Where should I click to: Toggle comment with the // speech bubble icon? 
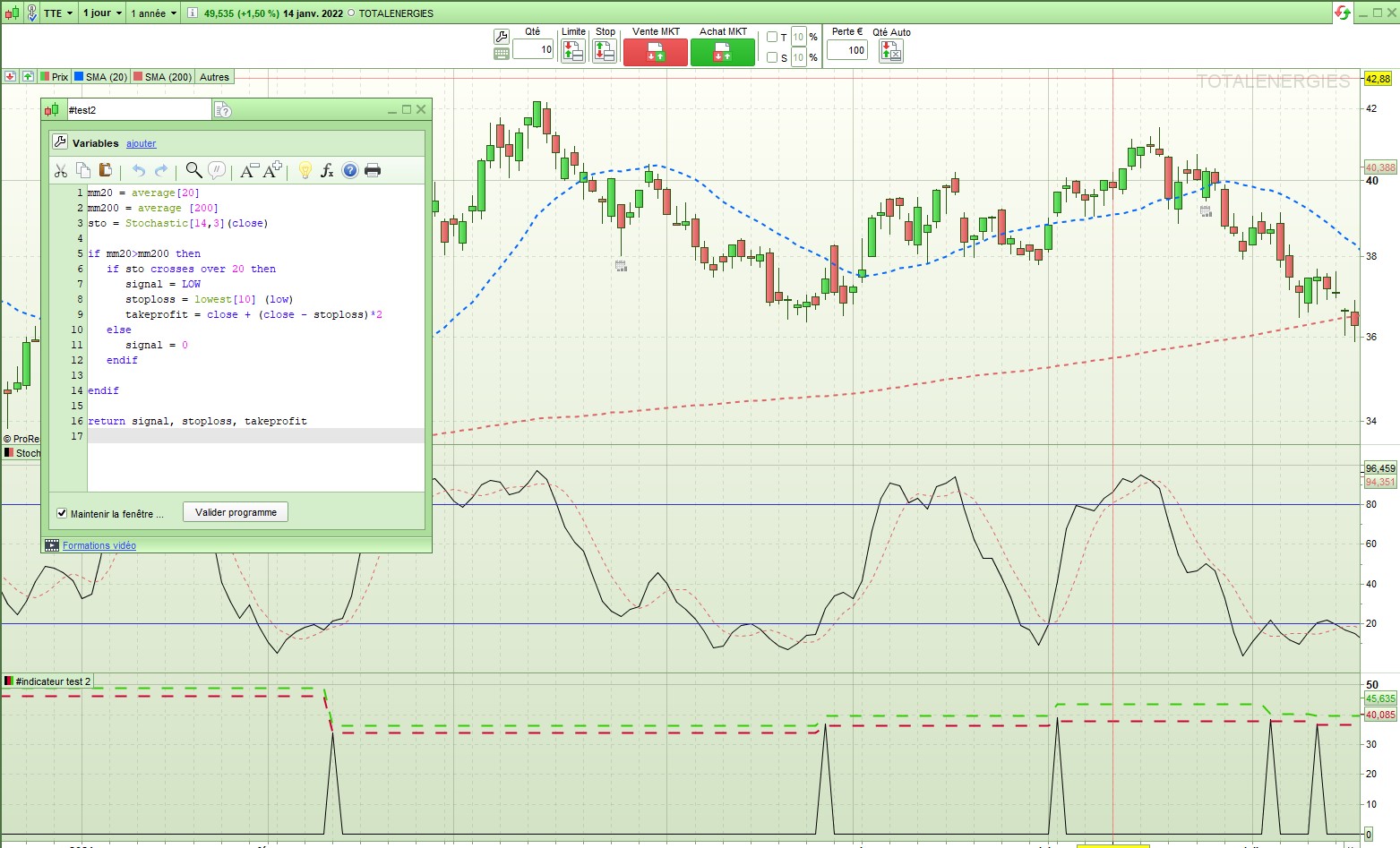pyautogui.click(x=217, y=170)
